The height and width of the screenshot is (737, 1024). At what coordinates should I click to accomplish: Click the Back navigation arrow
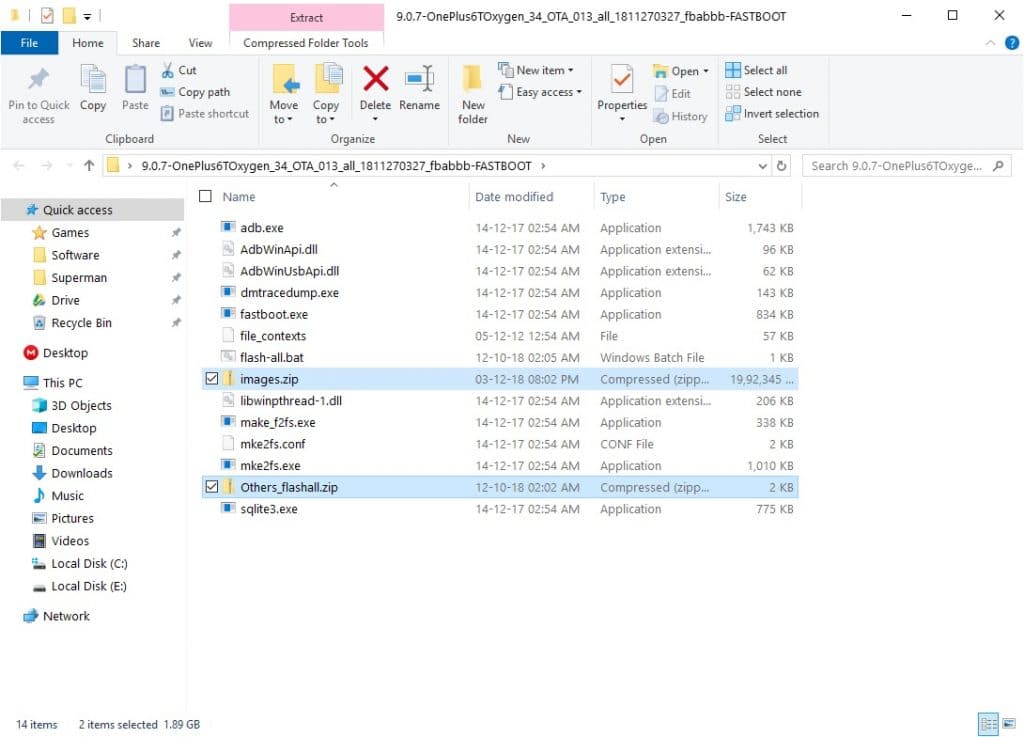pyautogui.click(x=19, y=166)
